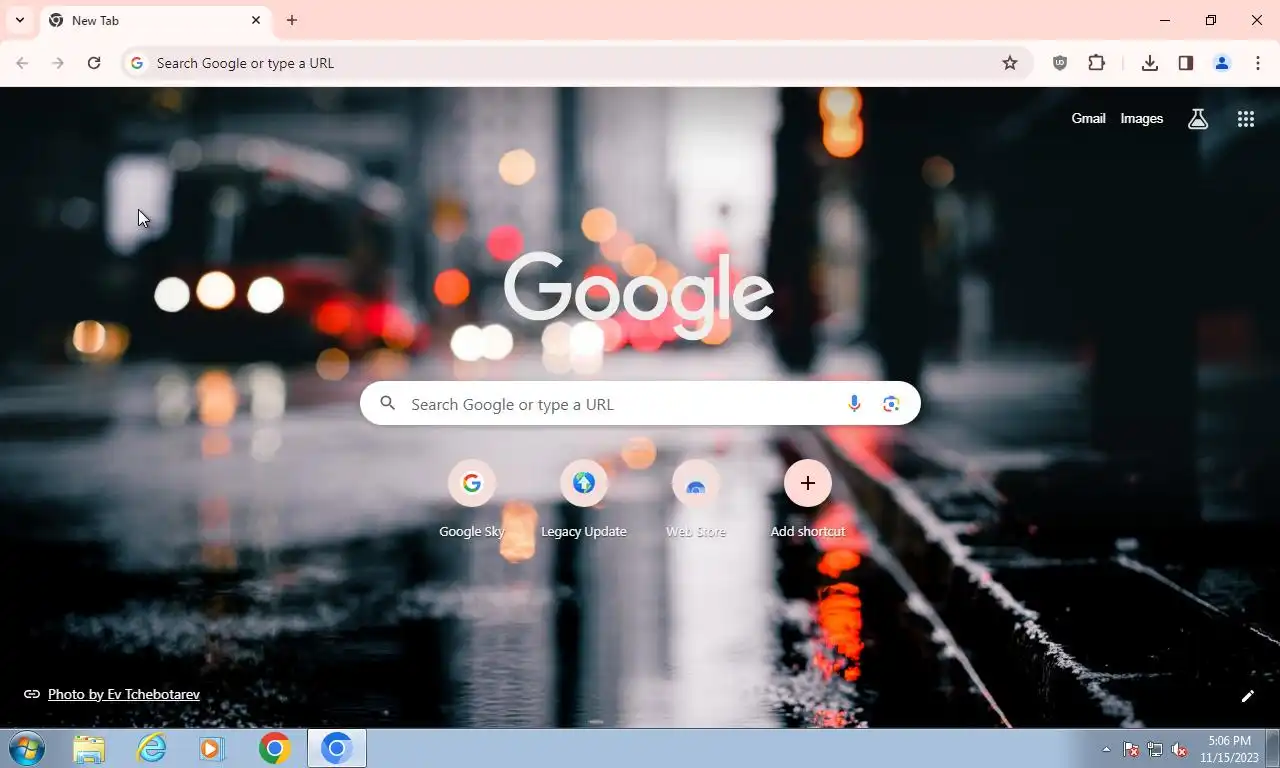
Task: Launch Windows Media Player from taskbar
Action: [x=212, y=748]
